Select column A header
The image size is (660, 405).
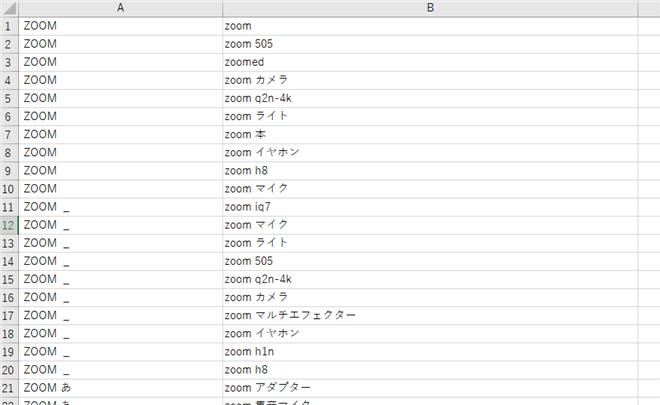120,8
